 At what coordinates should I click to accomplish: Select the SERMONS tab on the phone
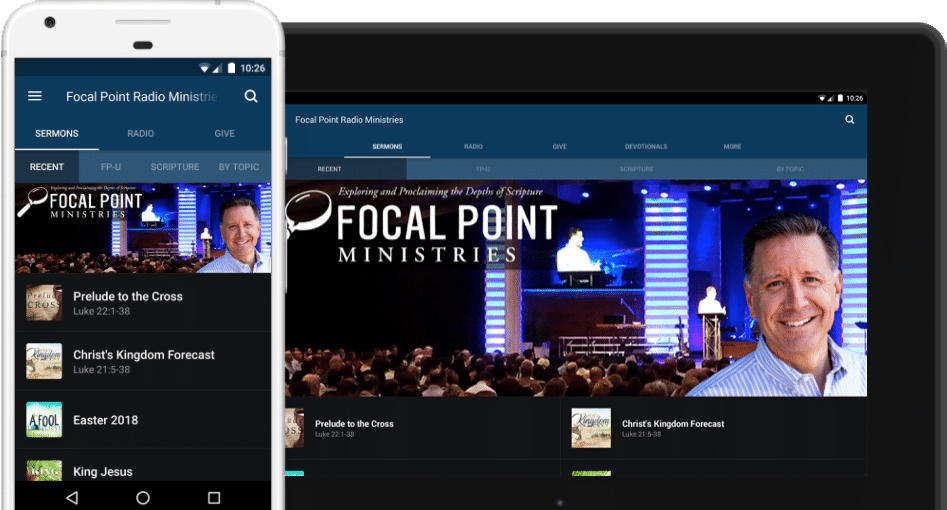[57, 134]
